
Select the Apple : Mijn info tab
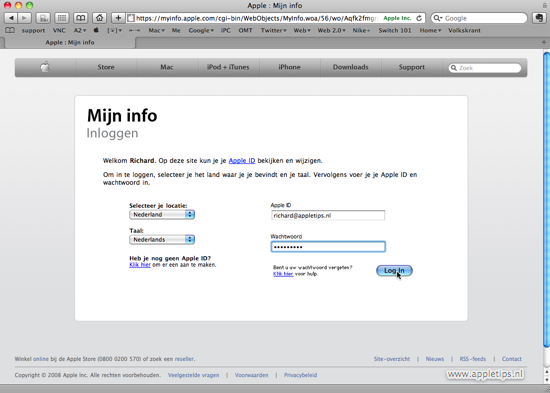click(70, 42)
